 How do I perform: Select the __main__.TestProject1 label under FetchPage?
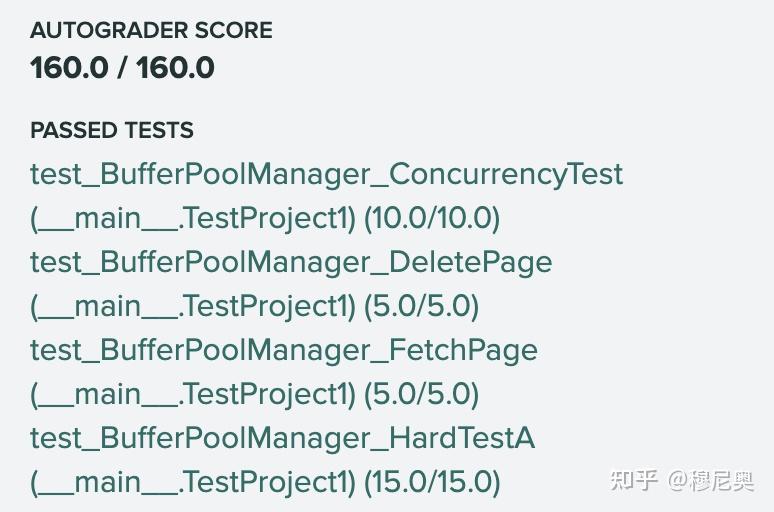[x=193, y=394]
